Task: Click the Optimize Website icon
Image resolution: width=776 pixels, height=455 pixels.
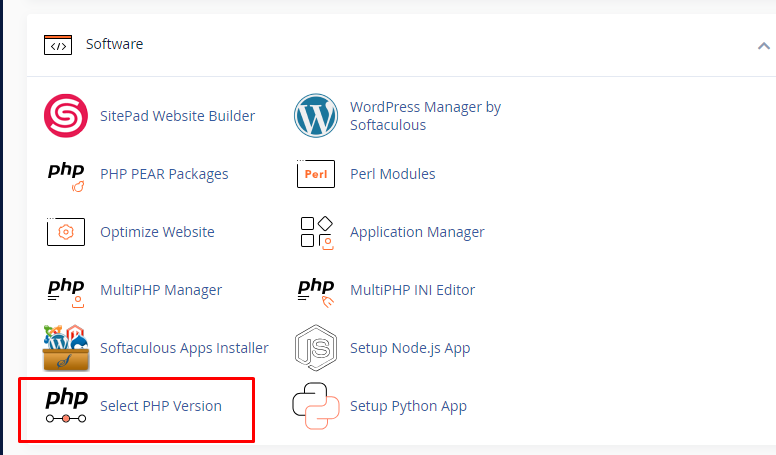Action: pos(66,231)
